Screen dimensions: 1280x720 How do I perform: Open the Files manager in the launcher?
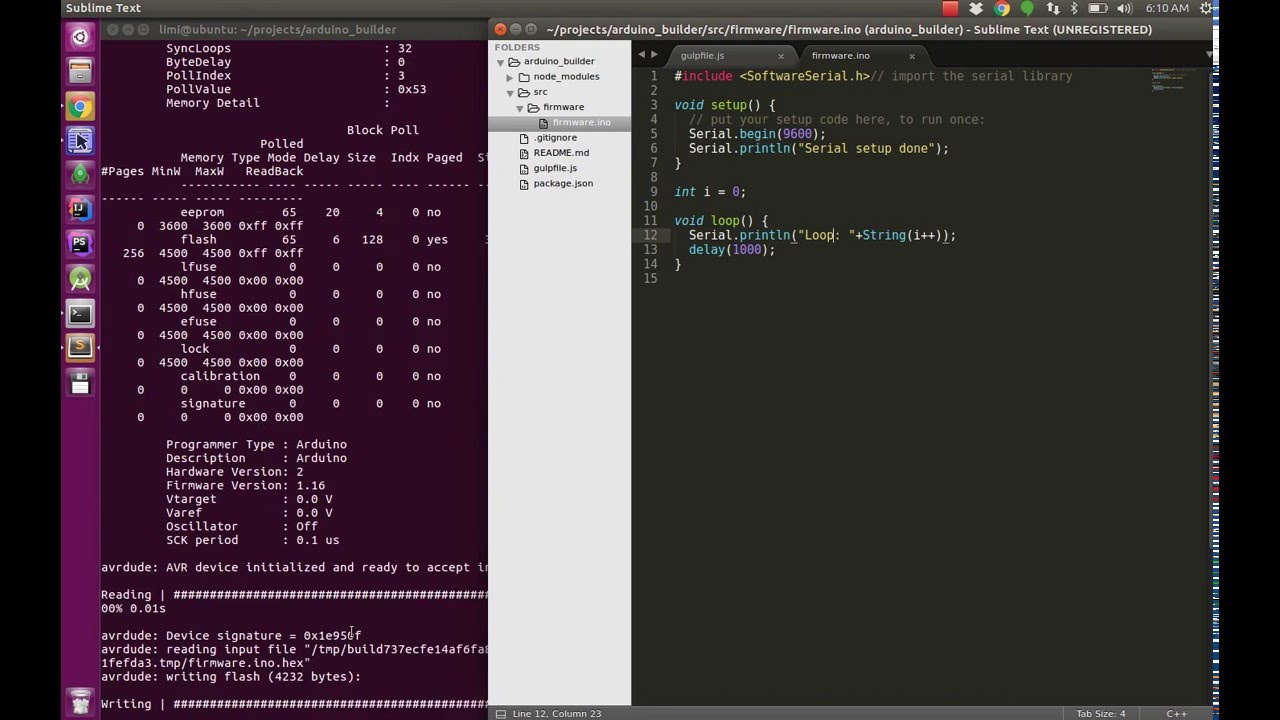point(81,72)
